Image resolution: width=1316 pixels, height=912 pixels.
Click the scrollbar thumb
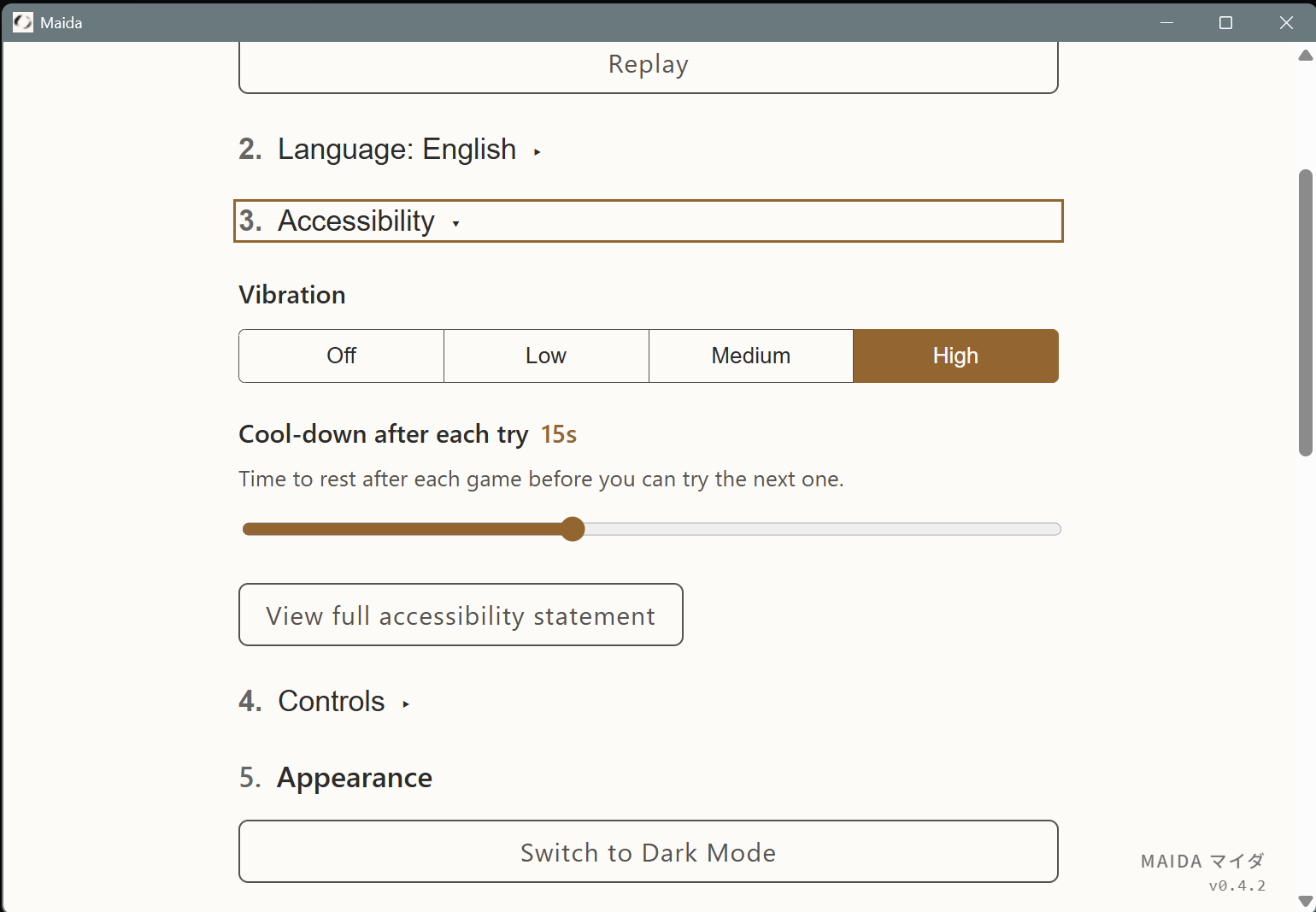pos(1306,308)
